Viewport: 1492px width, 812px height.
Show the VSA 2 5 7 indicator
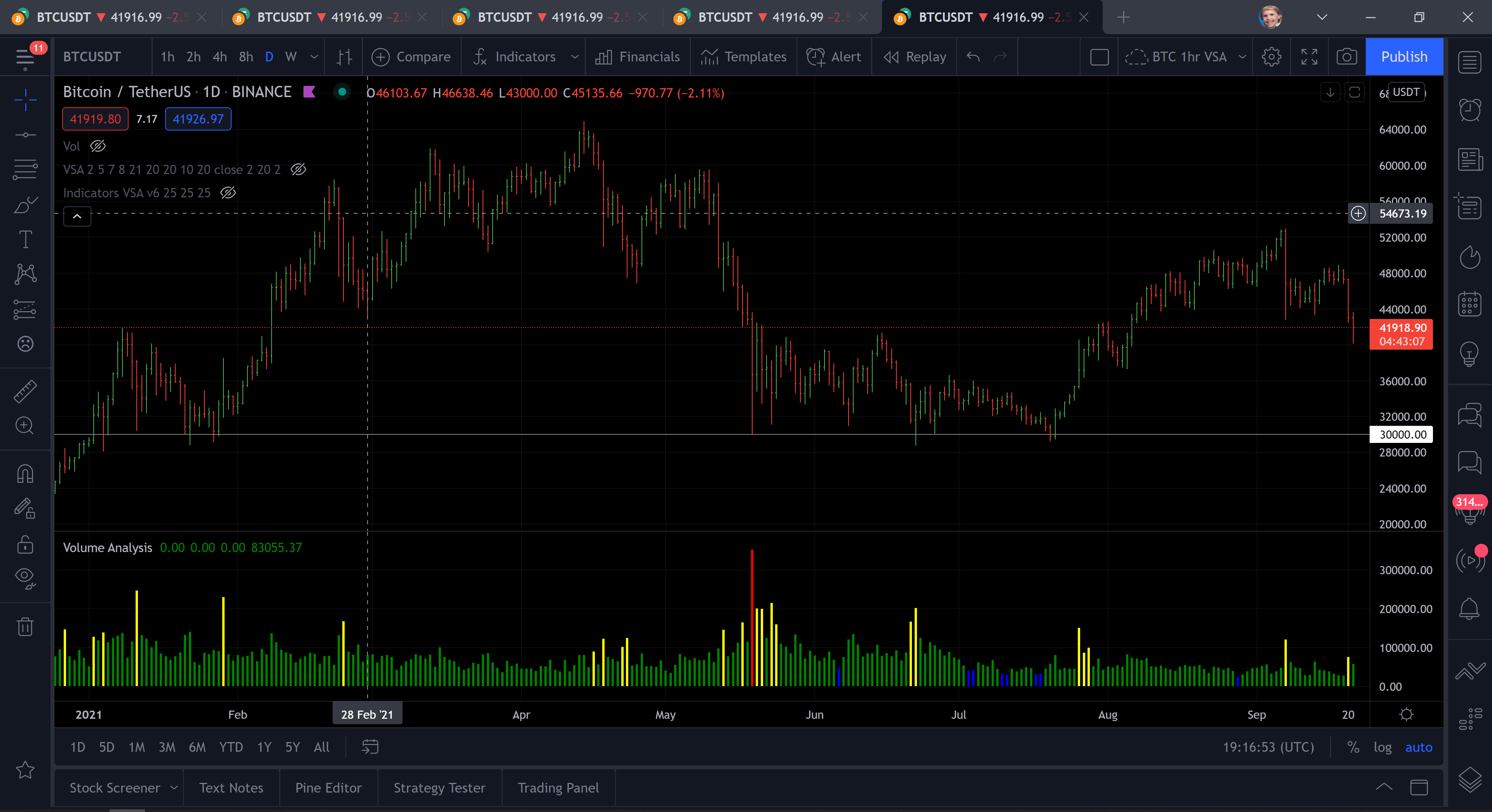click(298, 169)
